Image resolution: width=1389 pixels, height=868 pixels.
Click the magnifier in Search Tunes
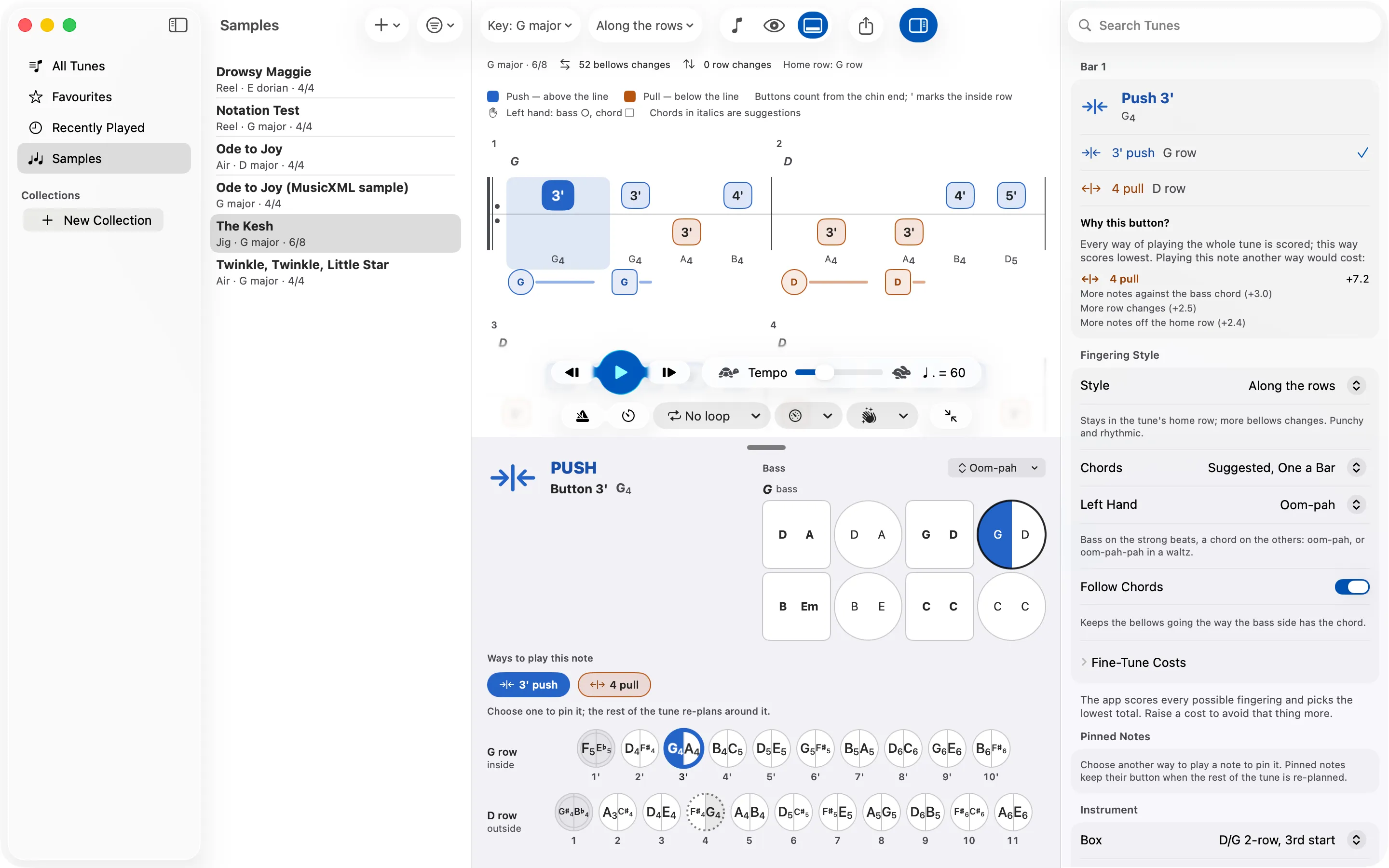(1084, 25)
